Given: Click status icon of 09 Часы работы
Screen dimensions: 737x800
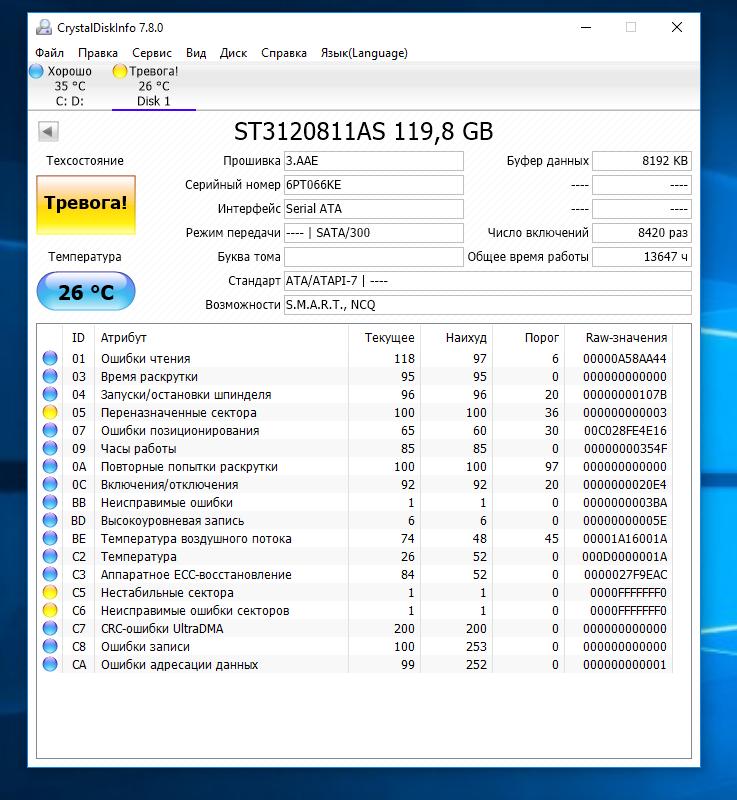Looking at the screenshot, I should pos(50,448).
